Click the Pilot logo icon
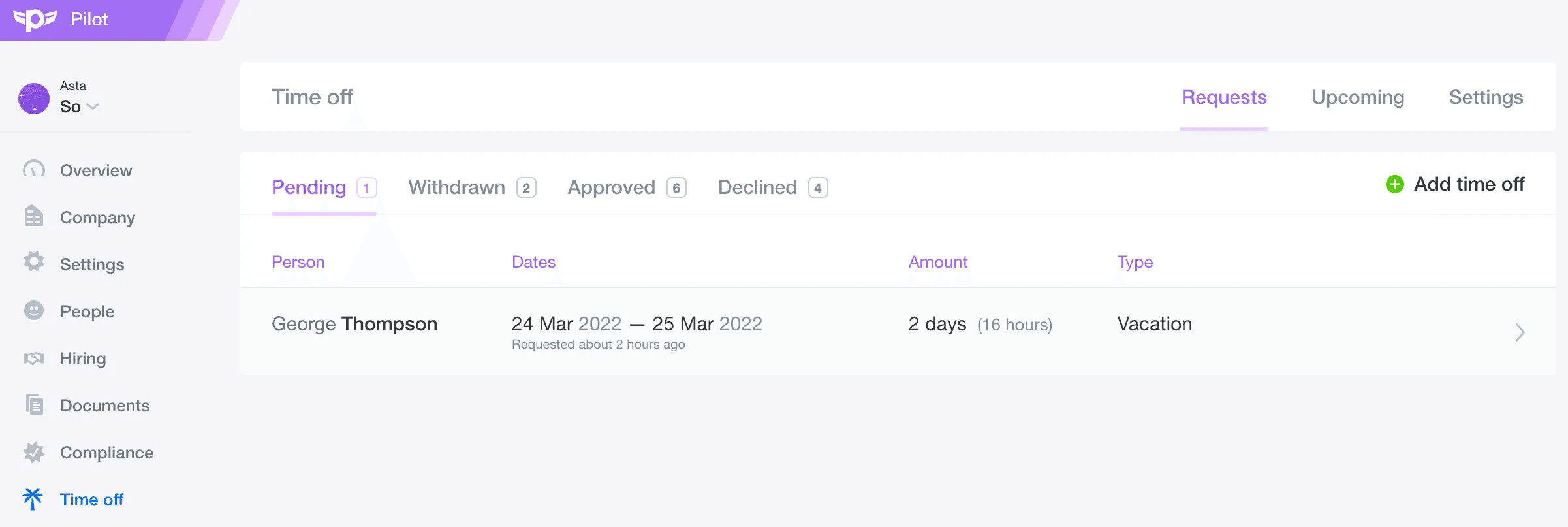Viewport: 1568px width, 527px height. [35, 20]
